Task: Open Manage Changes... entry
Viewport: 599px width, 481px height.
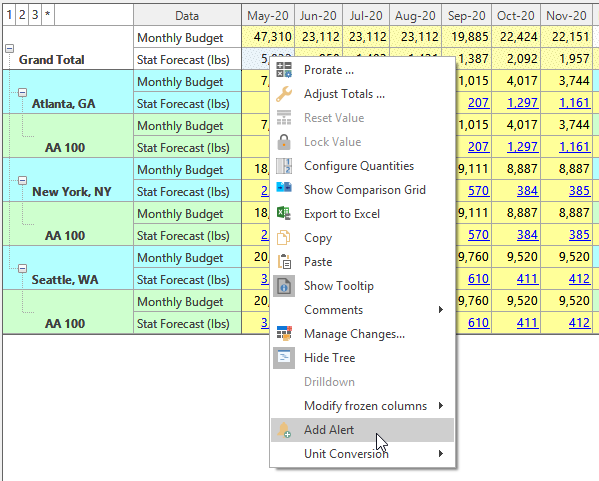Action: click(x=363, y=334)
